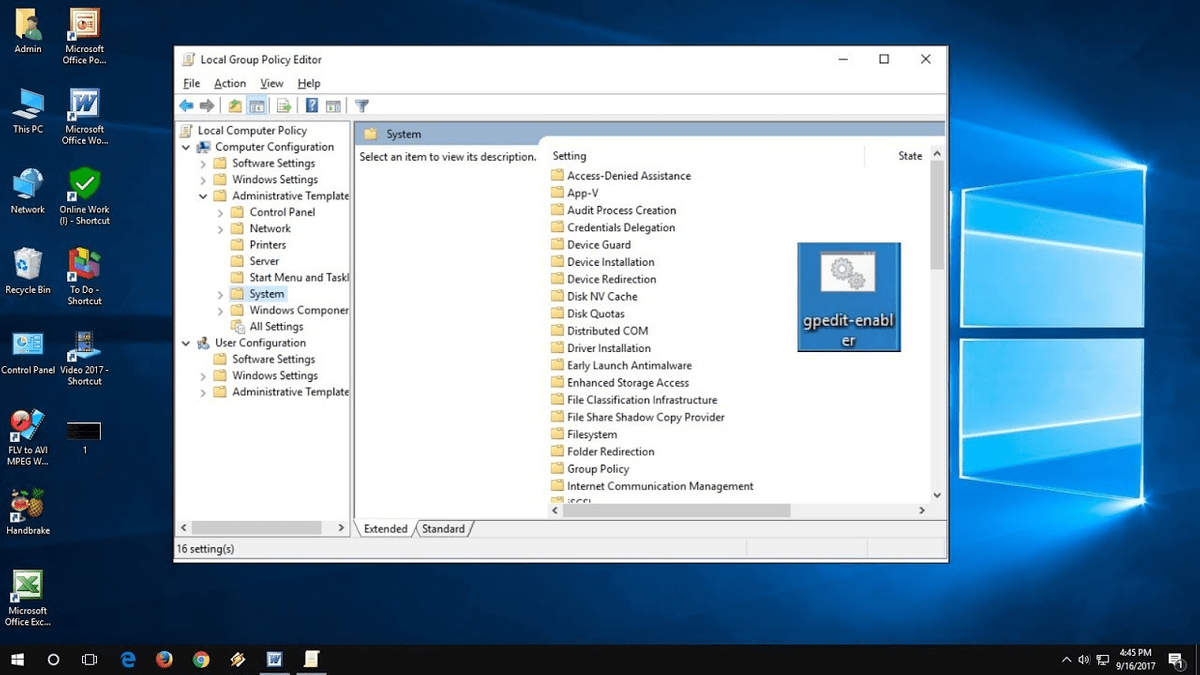Screen dimensions: 1200x675
Task: Switch to the Standard tab
Action: pyautogui.click(x=443, y=528)
